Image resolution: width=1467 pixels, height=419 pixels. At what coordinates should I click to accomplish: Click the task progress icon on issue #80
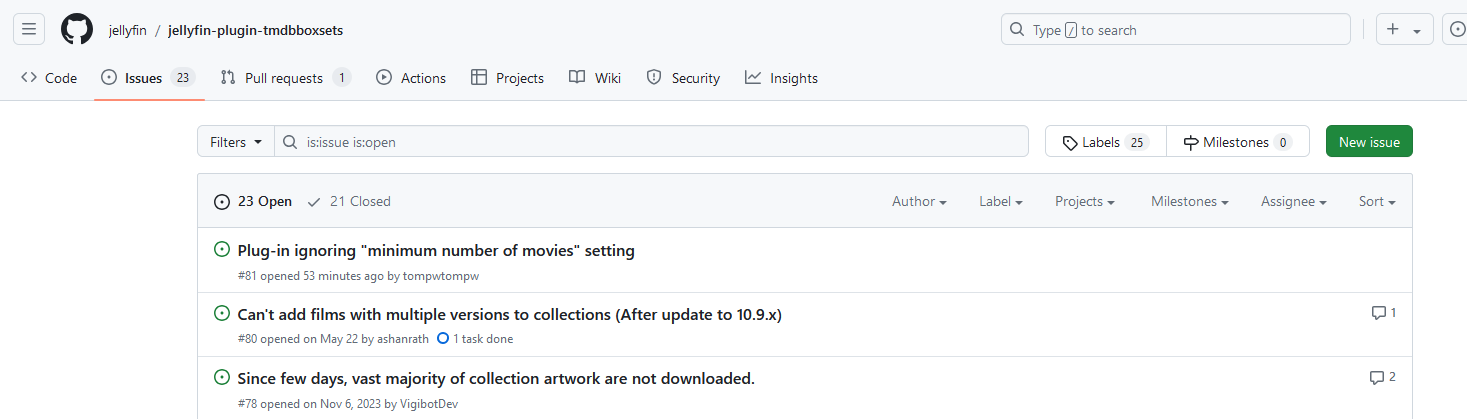443,339
